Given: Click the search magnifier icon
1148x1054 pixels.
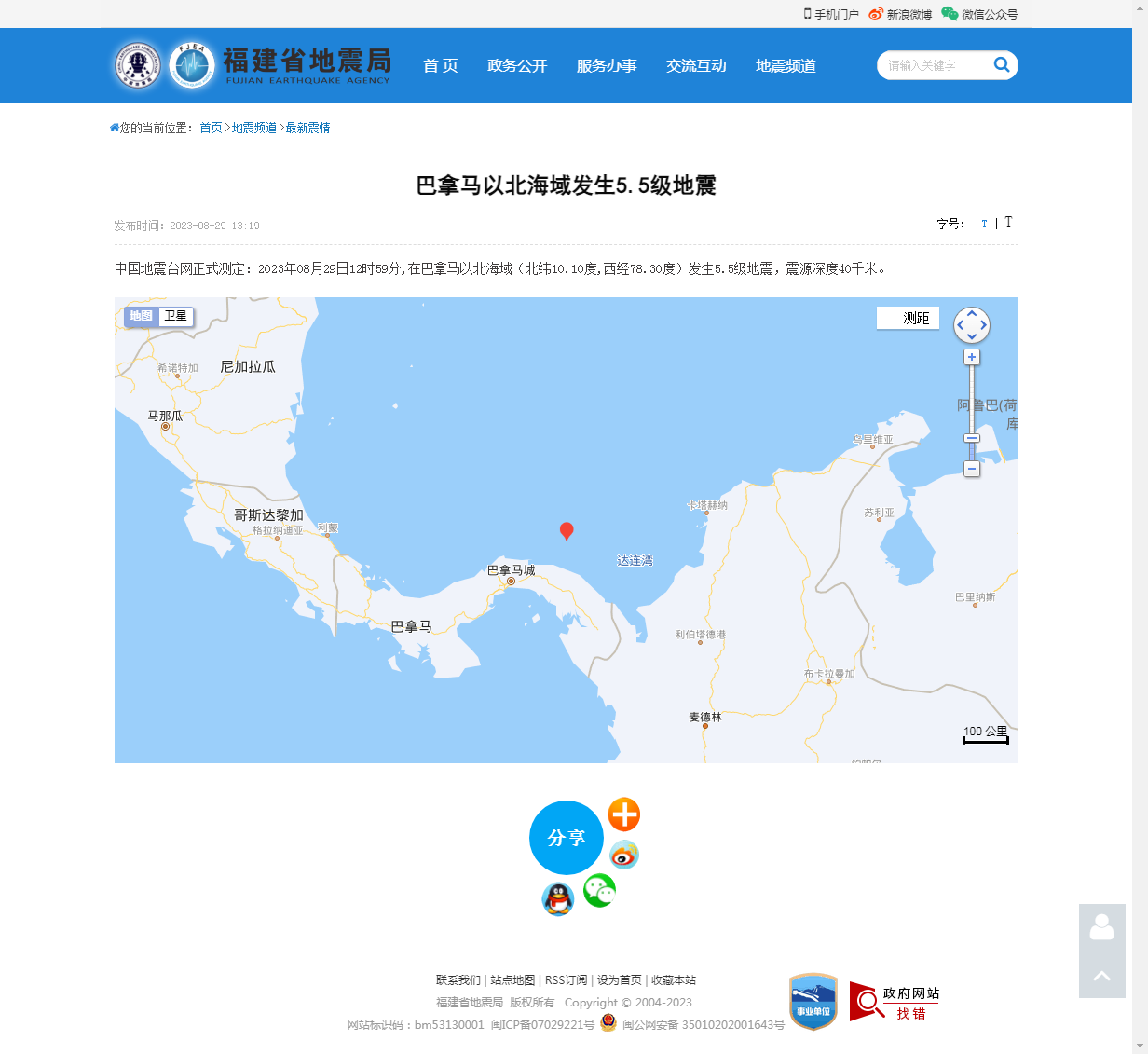Looking at the screenshot, I should [1002, 64].
